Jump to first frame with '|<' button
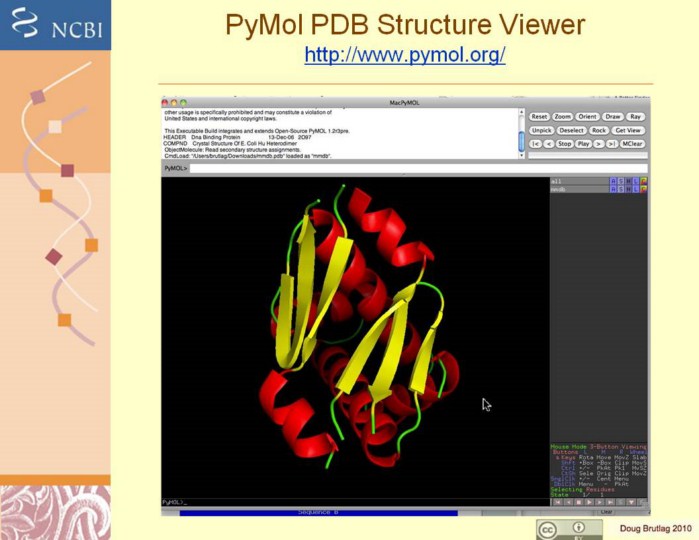Image resolution: width=699 pixels, height=540 pixels. pos(535,144)
